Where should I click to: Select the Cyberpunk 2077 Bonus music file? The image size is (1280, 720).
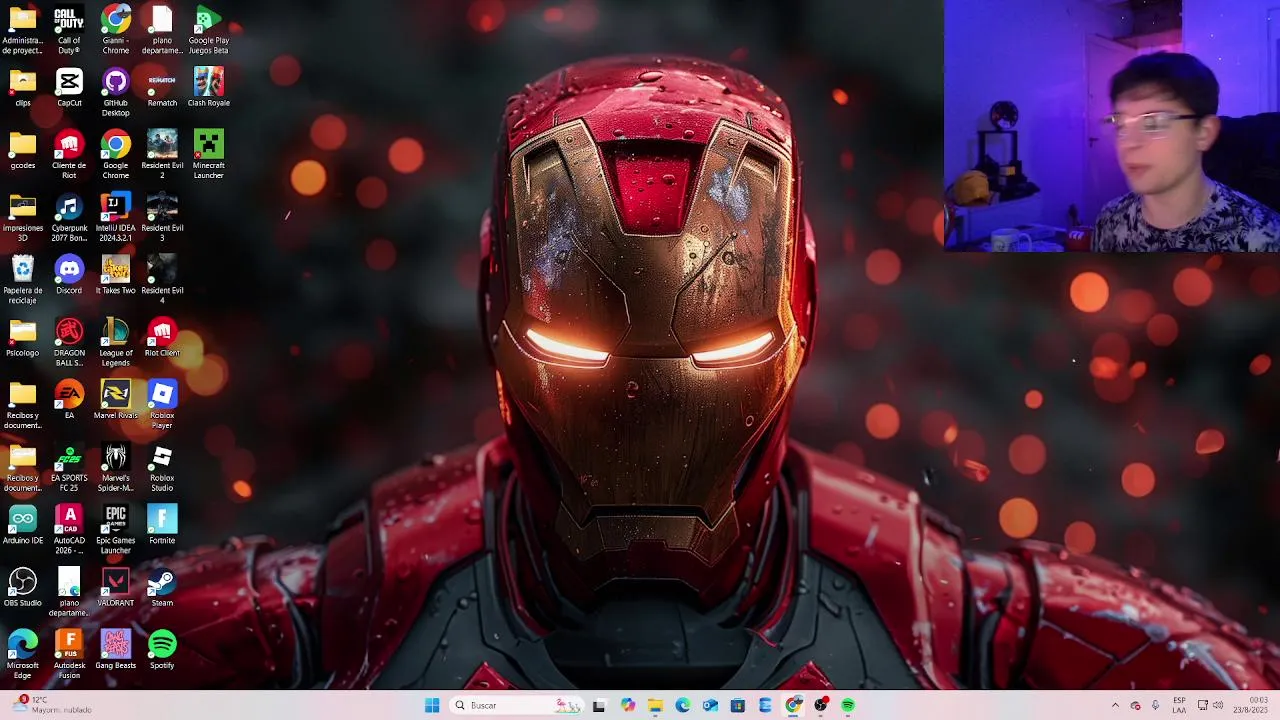[x=69, y=218]
